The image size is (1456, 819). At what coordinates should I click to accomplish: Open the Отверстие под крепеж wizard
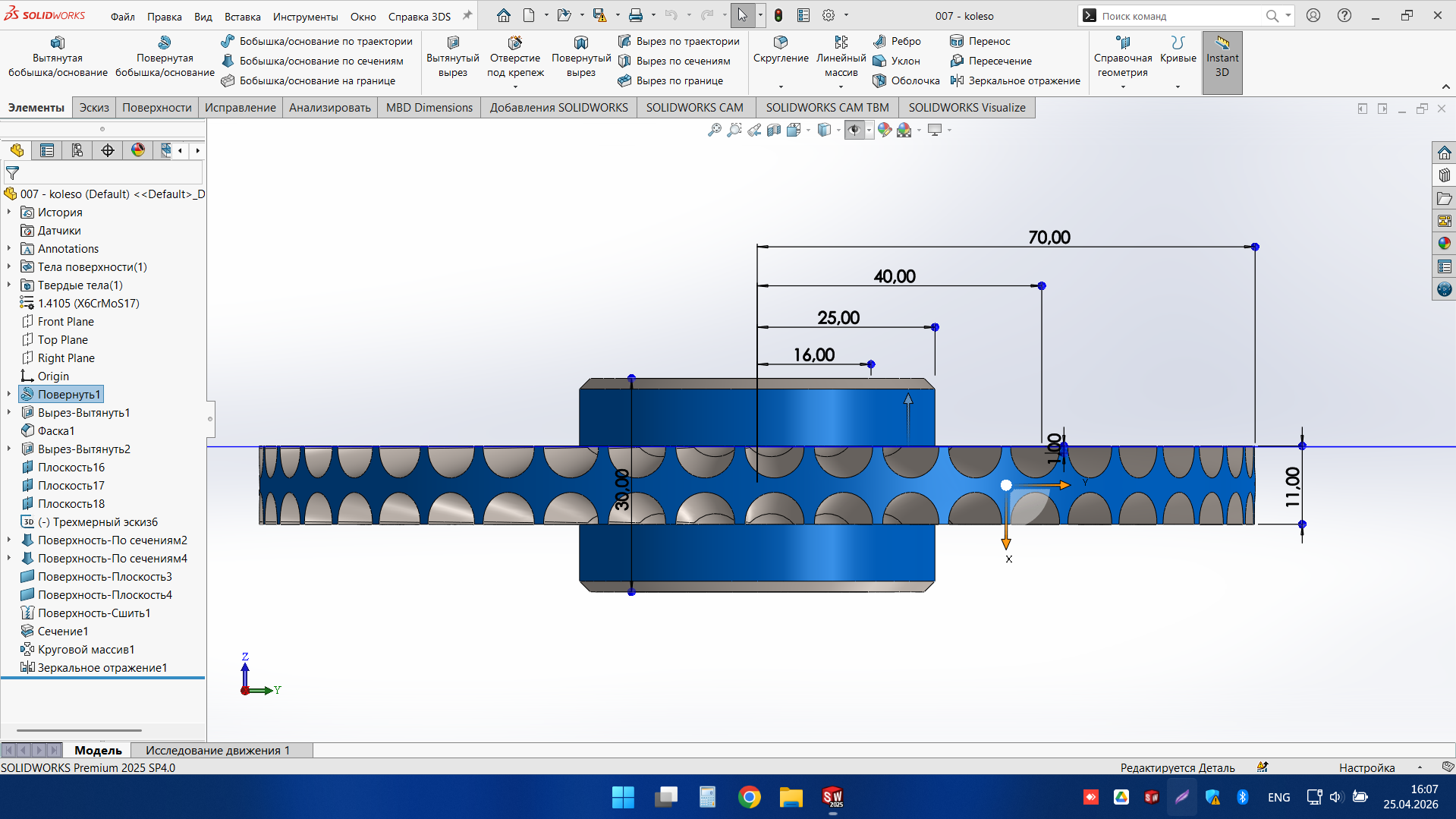tap(515, 57)
